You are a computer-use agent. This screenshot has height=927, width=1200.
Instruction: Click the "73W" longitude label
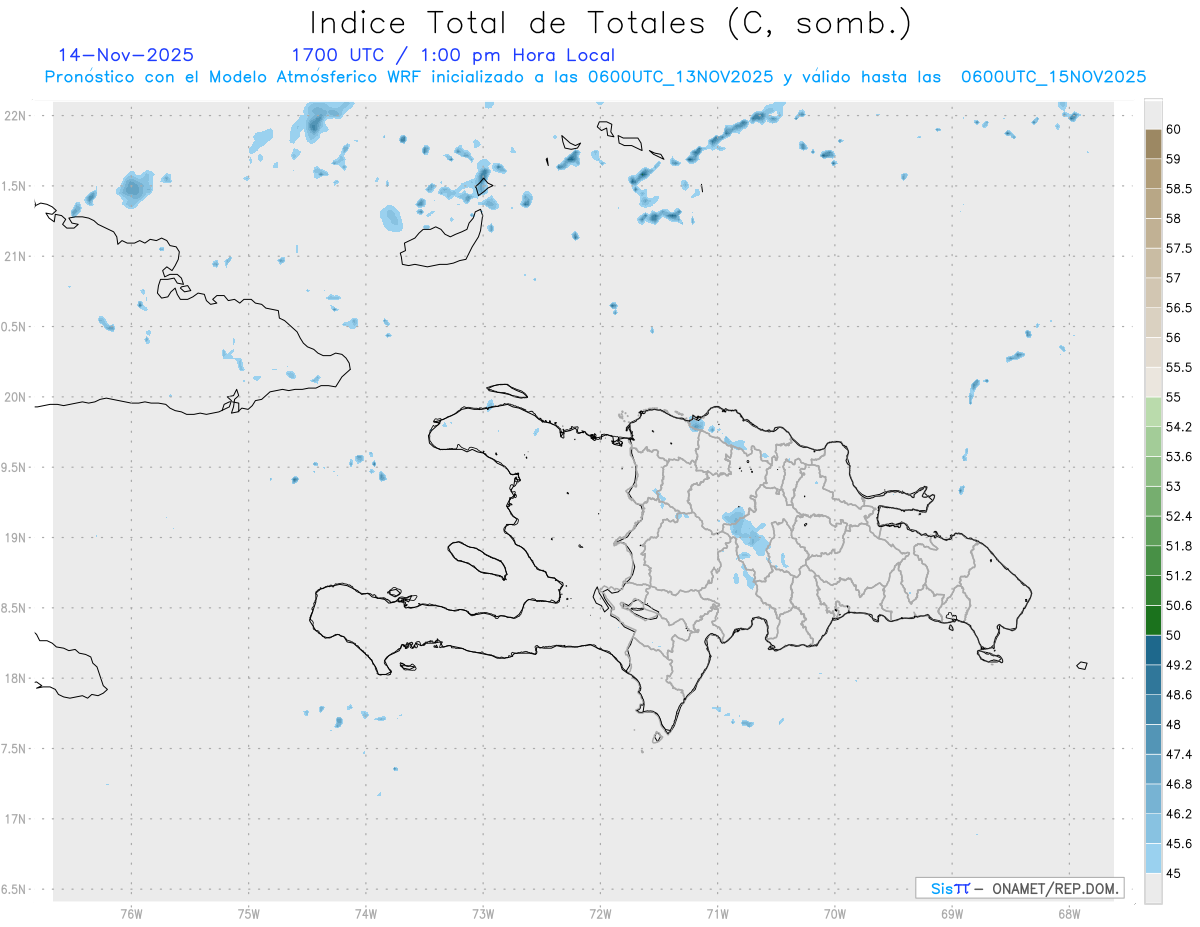coord(483,913)
